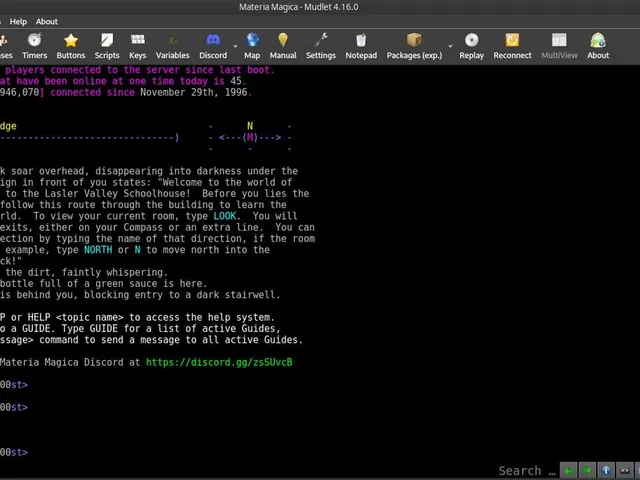Open the Notepad tool
The width and height of the screenshot is (640, 480).
click(361, 46)
